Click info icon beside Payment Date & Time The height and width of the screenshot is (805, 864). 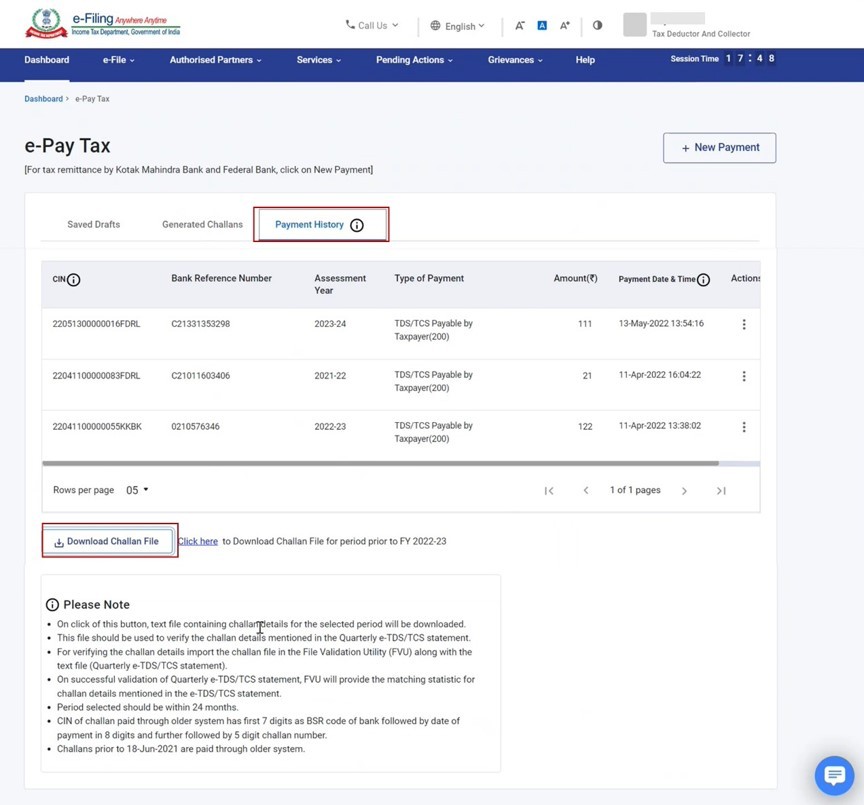(x=703, y=280)
